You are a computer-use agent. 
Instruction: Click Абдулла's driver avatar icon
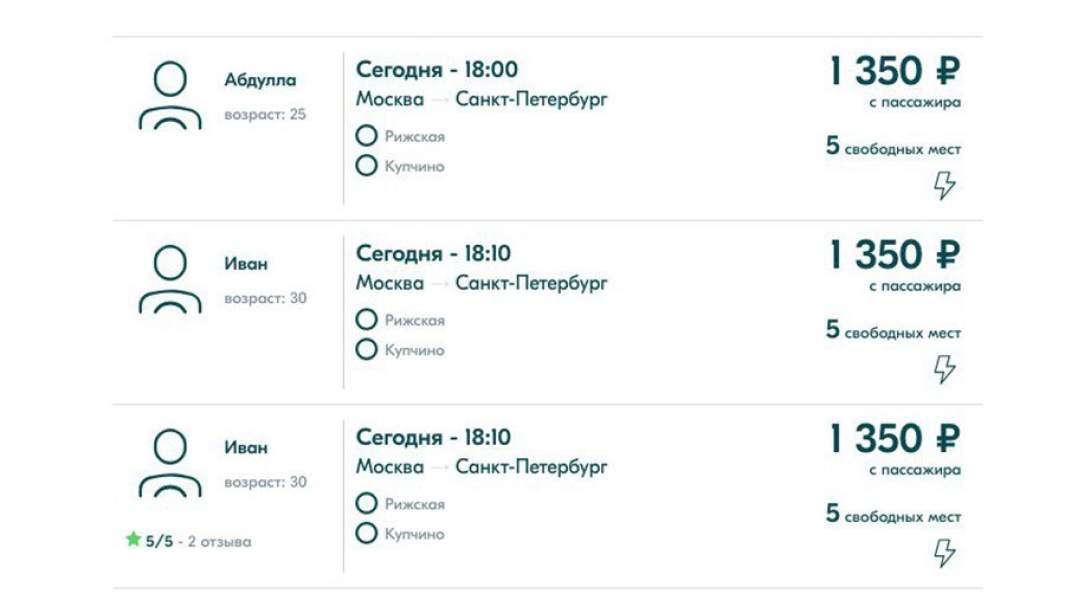[170, 96]
